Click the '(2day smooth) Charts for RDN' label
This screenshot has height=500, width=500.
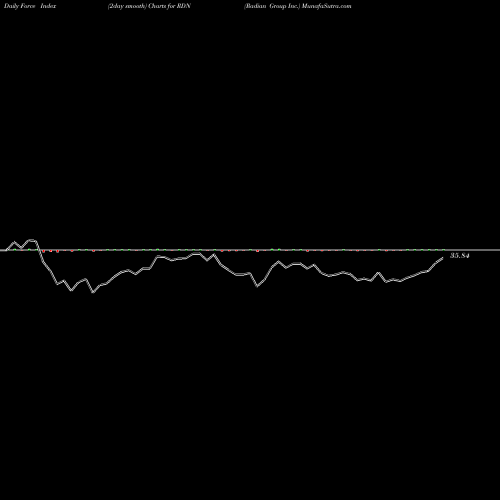pyautogui.click(x=149, y=6)
